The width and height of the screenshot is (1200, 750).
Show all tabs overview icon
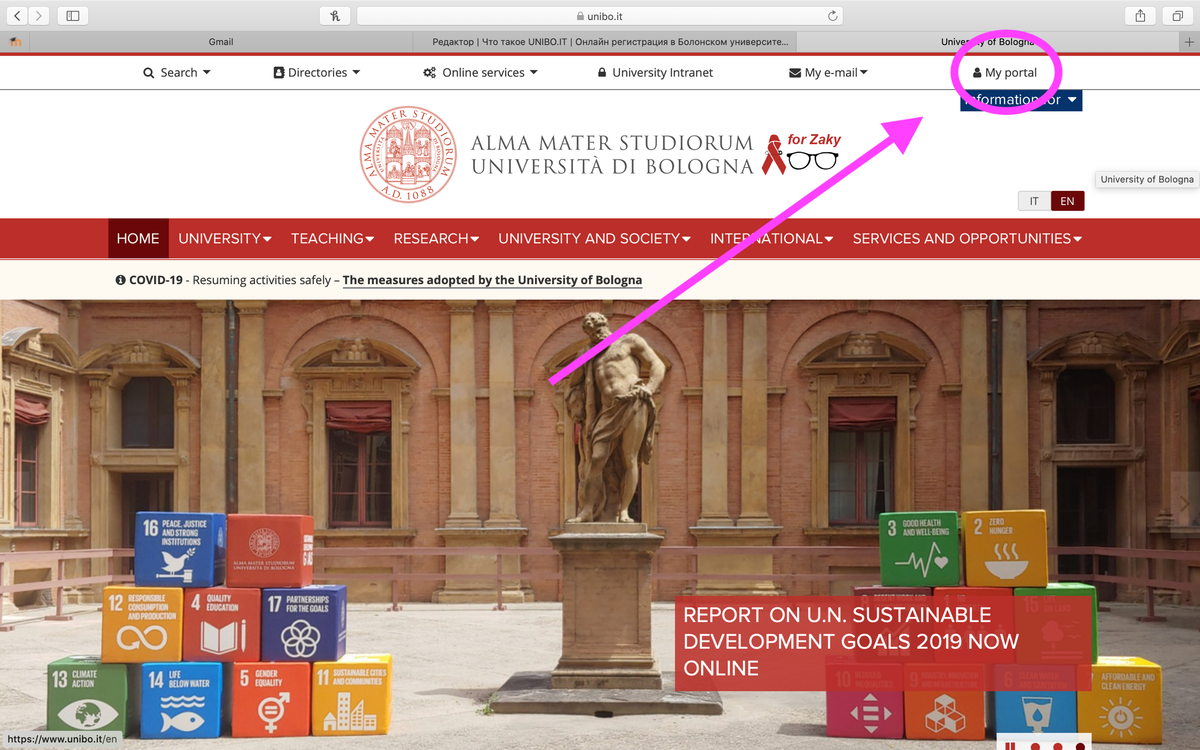point(1177,15)
